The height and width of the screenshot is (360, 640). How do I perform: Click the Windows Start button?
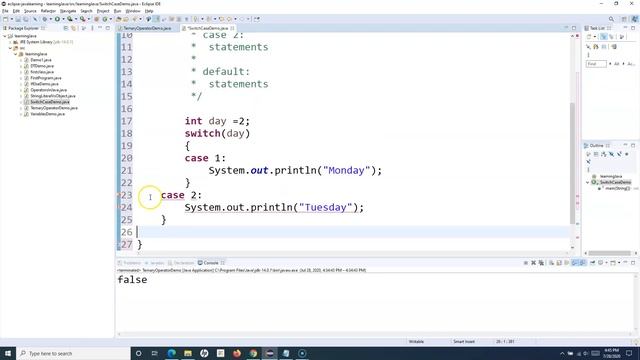pos(8,353)
